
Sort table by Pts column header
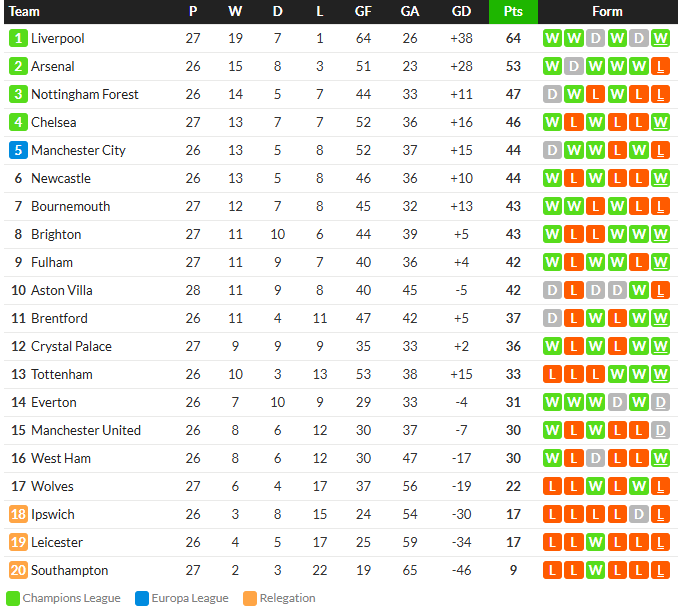point(513,12)
